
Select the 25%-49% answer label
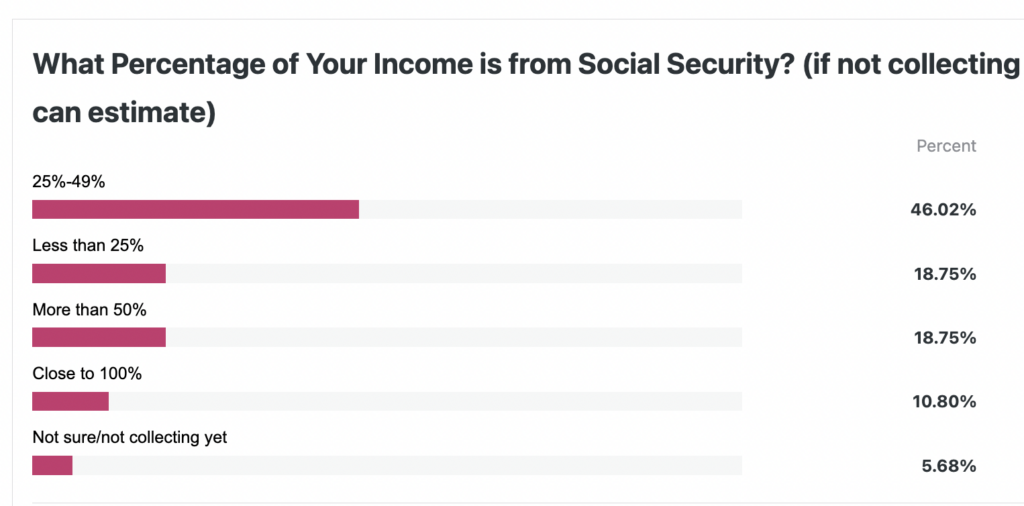[69, 182]
